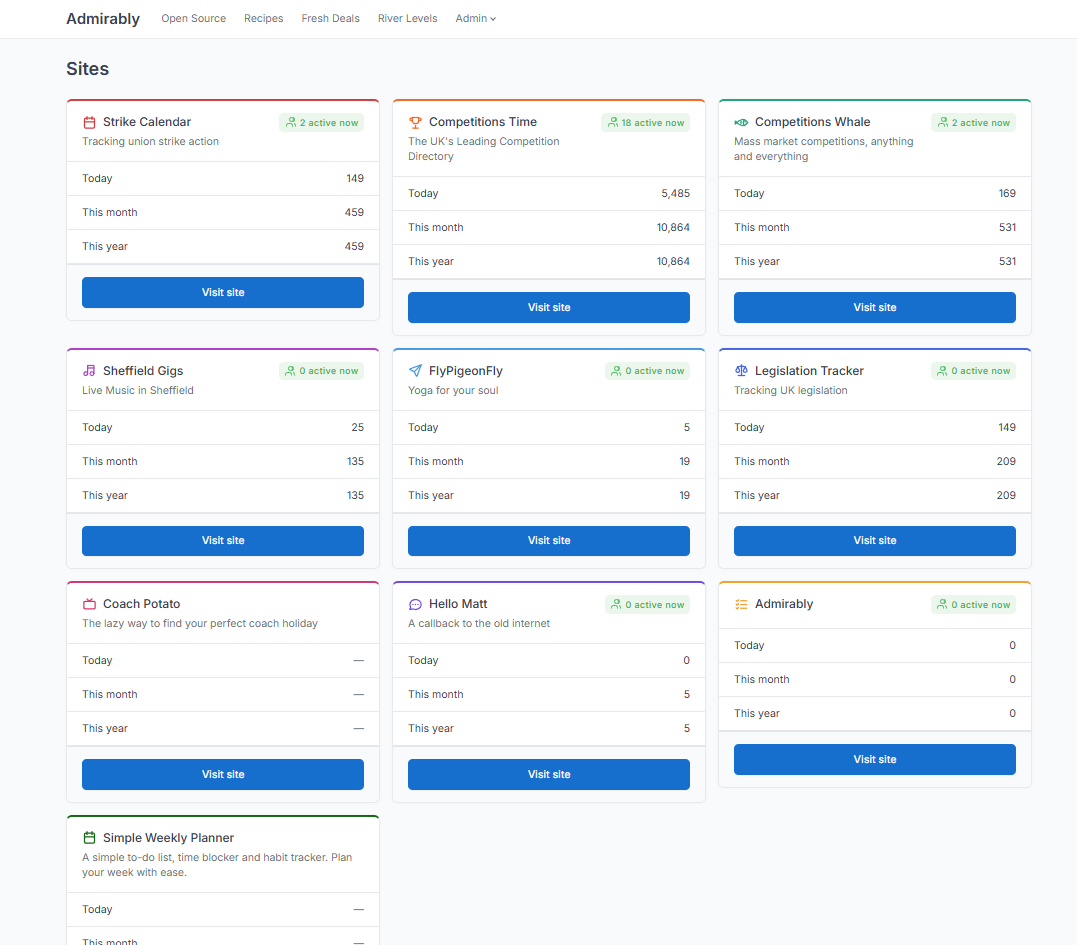Click the Coach Potato TV icon
Viewport: 1077px width, 945px height.
pyautogui.click(x=89, y=604)
